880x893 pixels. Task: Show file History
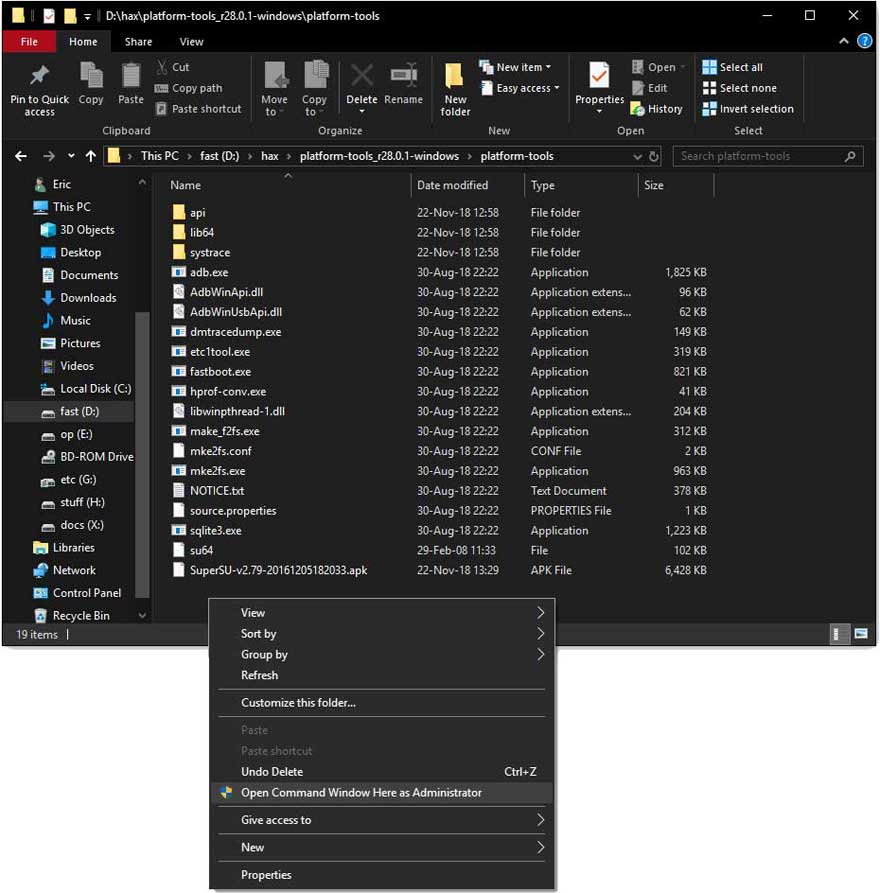point(657,109)
